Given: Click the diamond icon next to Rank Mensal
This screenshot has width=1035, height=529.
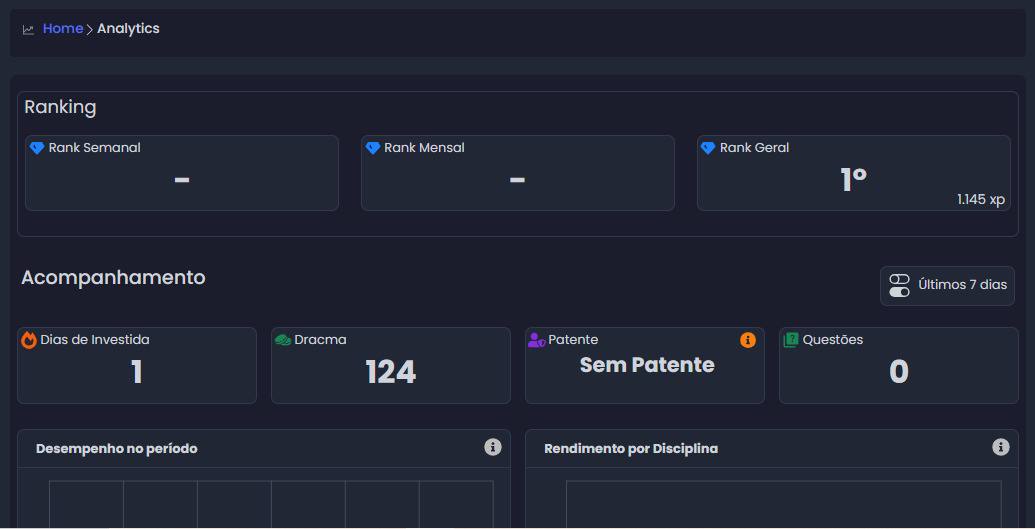Looking at the screenshot, I should [x=373, y=148].
